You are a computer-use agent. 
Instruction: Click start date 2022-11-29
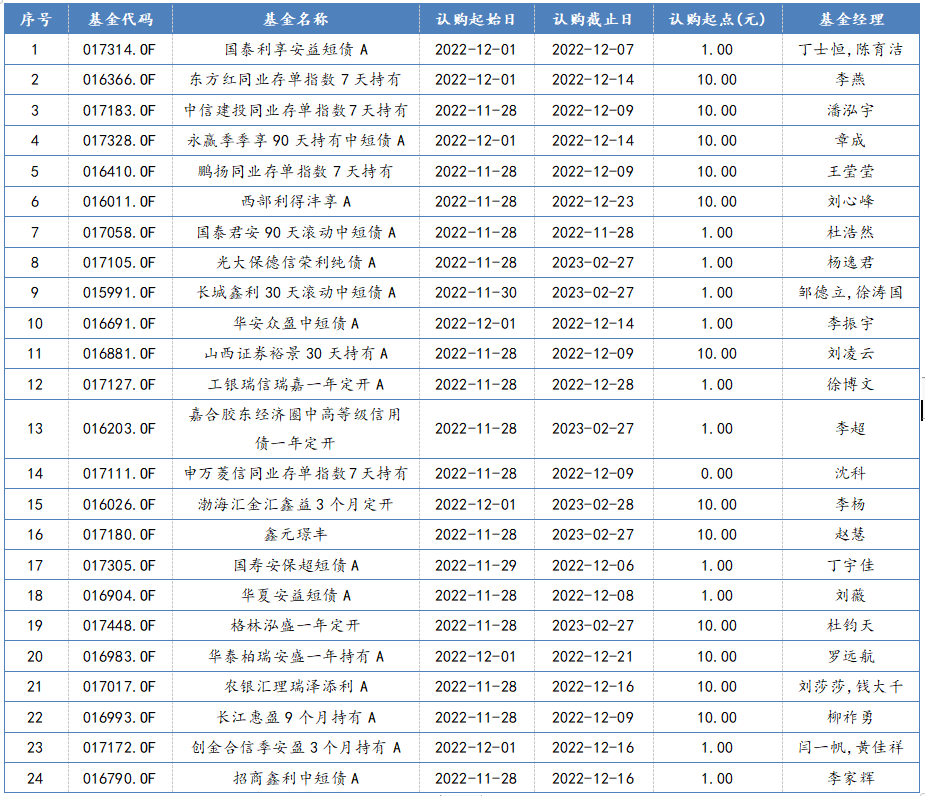[476, 566]
